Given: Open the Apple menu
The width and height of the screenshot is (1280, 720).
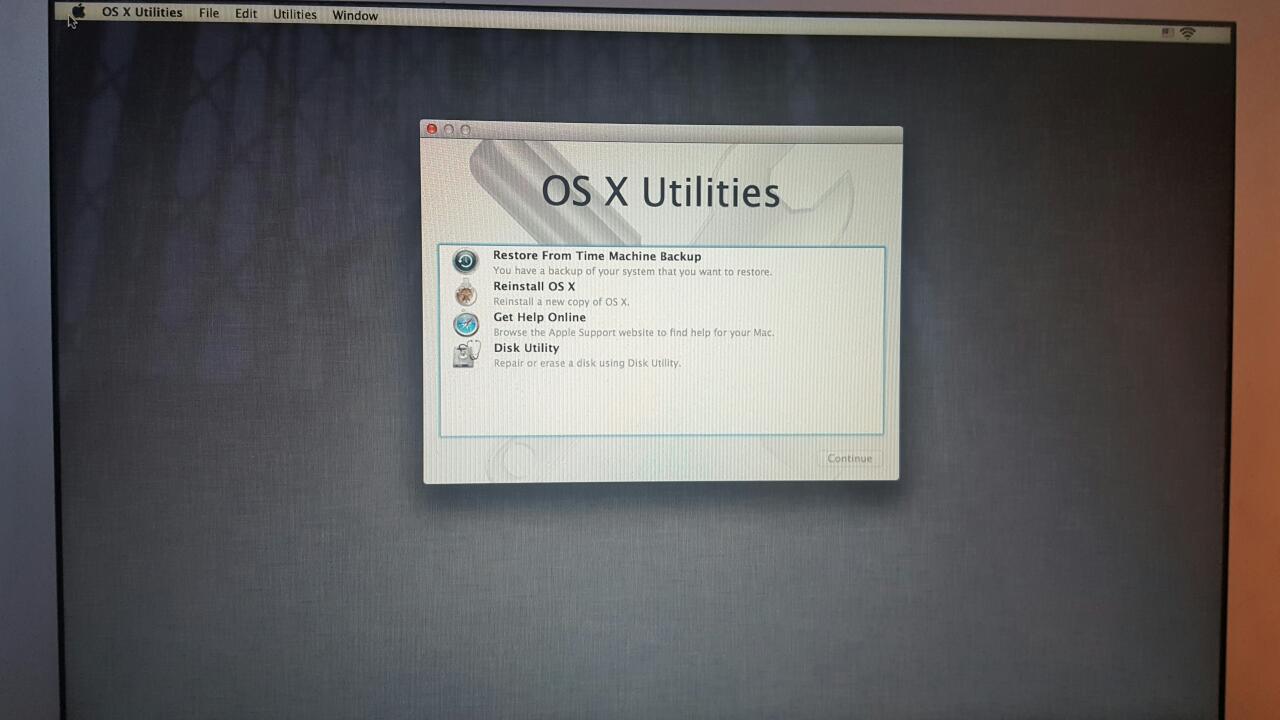Looking at the screenshot, I should pos(79,12).
